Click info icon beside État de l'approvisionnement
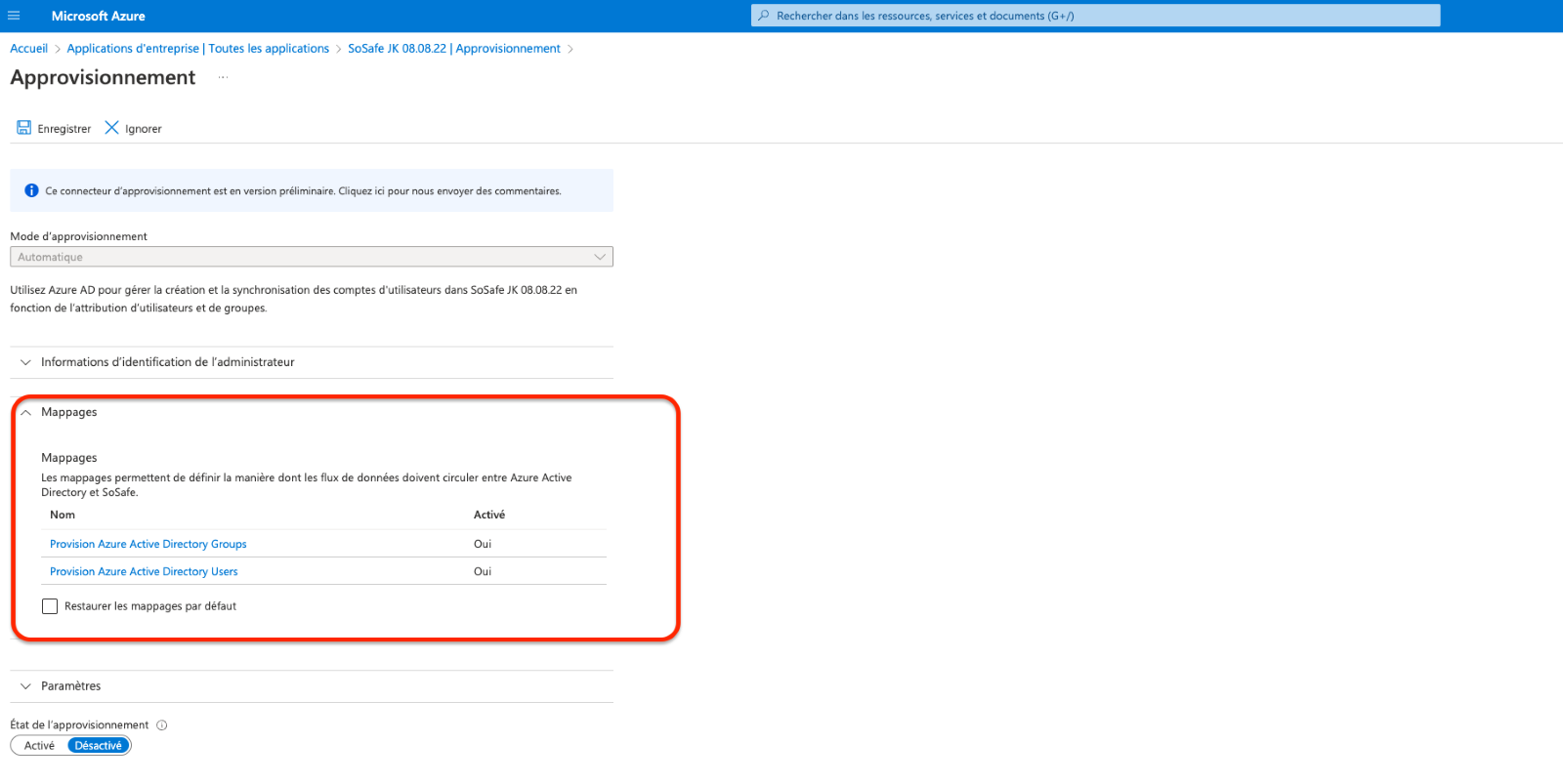The width and height of the screenshot is (1563, 784). tap(162, 725)
